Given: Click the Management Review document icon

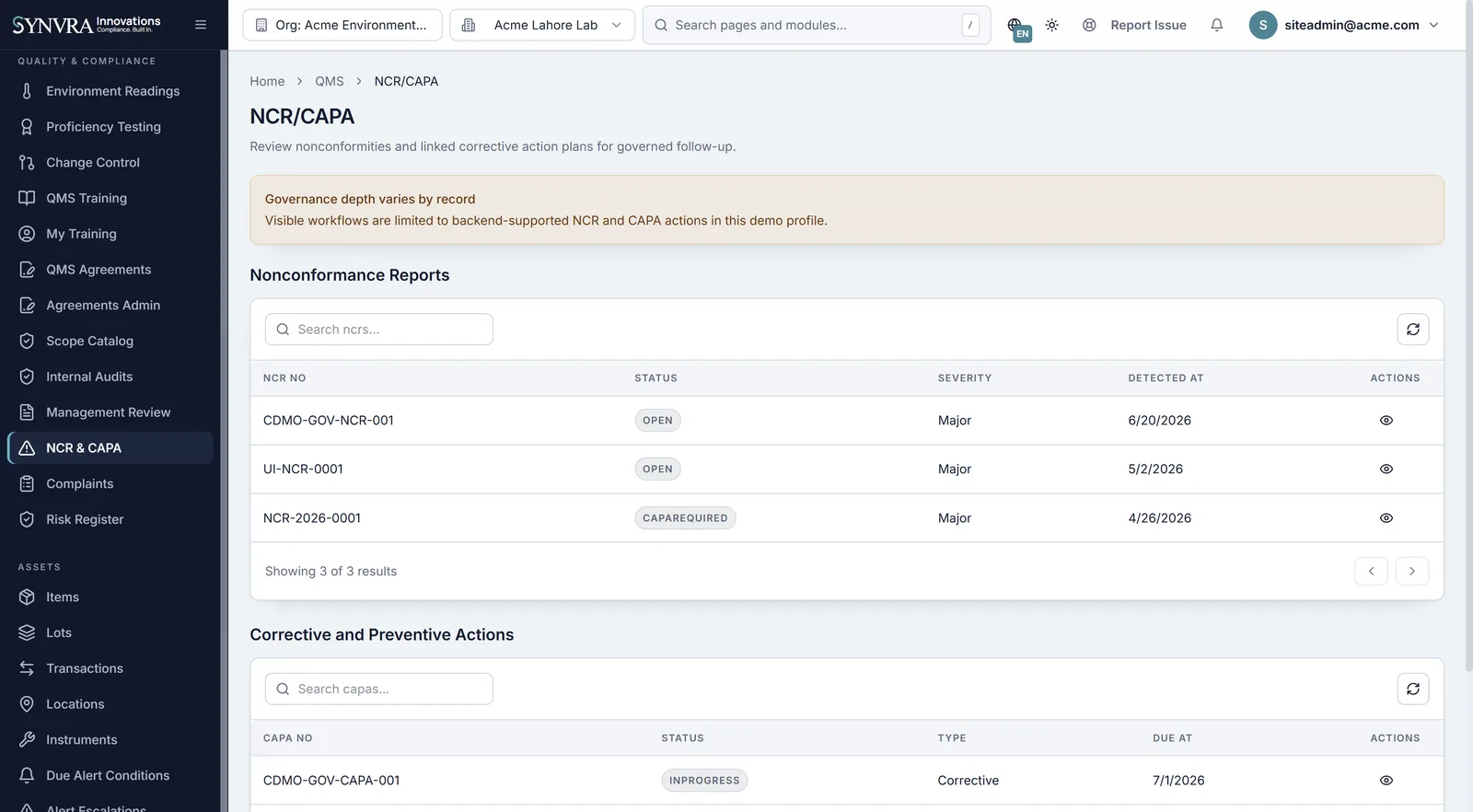Looking at the screenshot, I should coord(27,412).
